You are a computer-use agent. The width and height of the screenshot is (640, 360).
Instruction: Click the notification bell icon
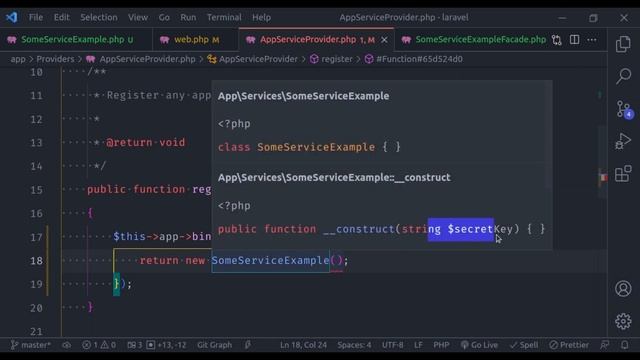(x=624, y=345)
